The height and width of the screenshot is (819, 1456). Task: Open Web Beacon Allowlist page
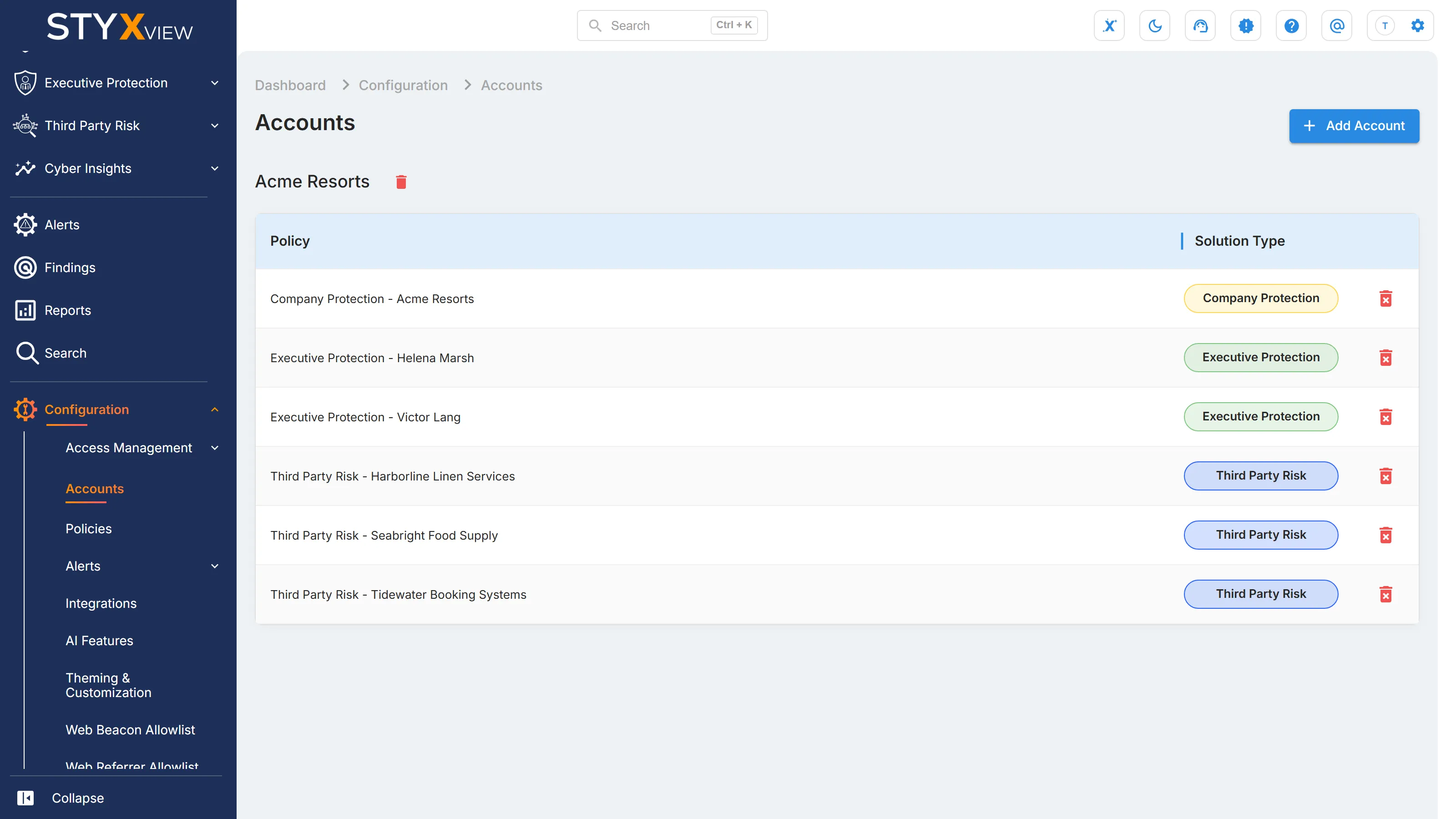point(130,730)
